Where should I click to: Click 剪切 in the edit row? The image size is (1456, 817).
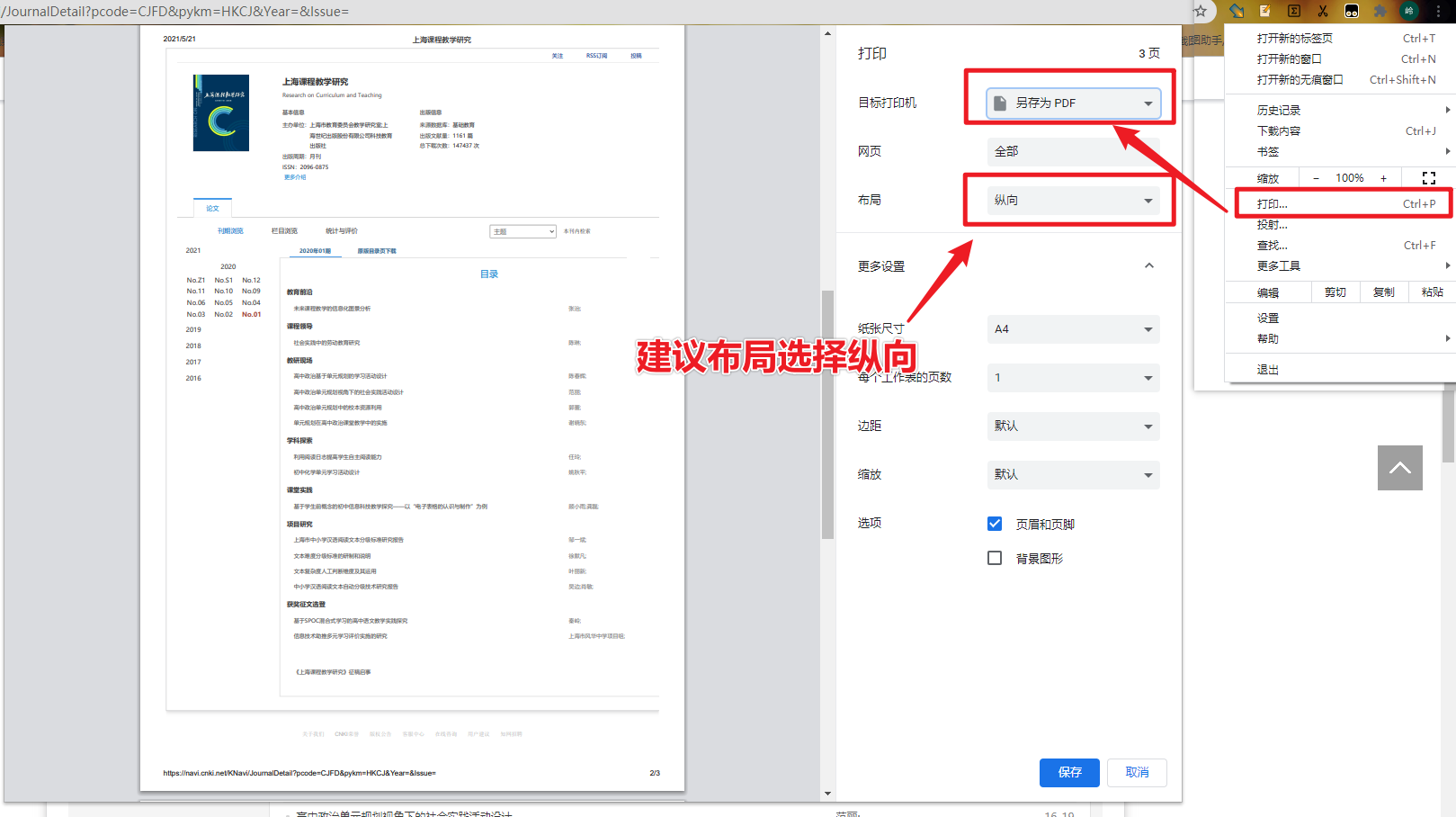(1335, 292)
